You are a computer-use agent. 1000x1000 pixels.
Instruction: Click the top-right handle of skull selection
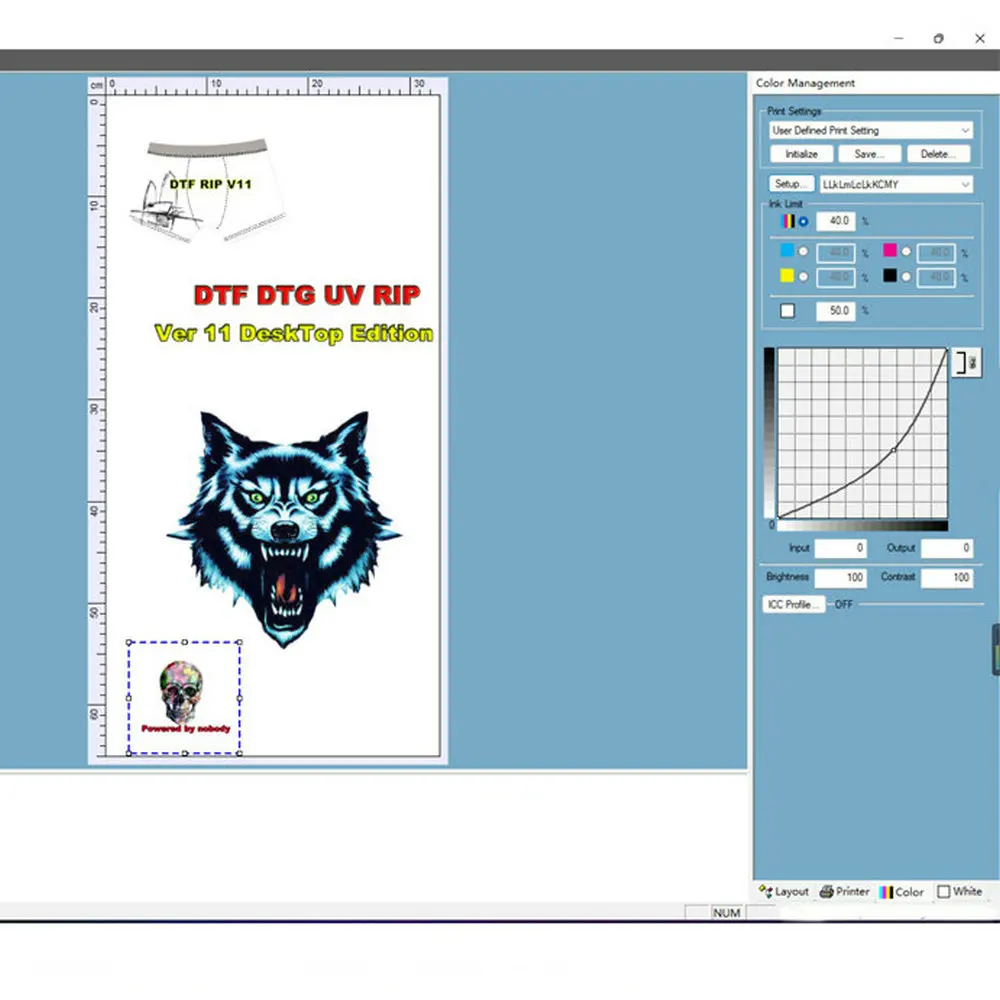coord(240,642)
